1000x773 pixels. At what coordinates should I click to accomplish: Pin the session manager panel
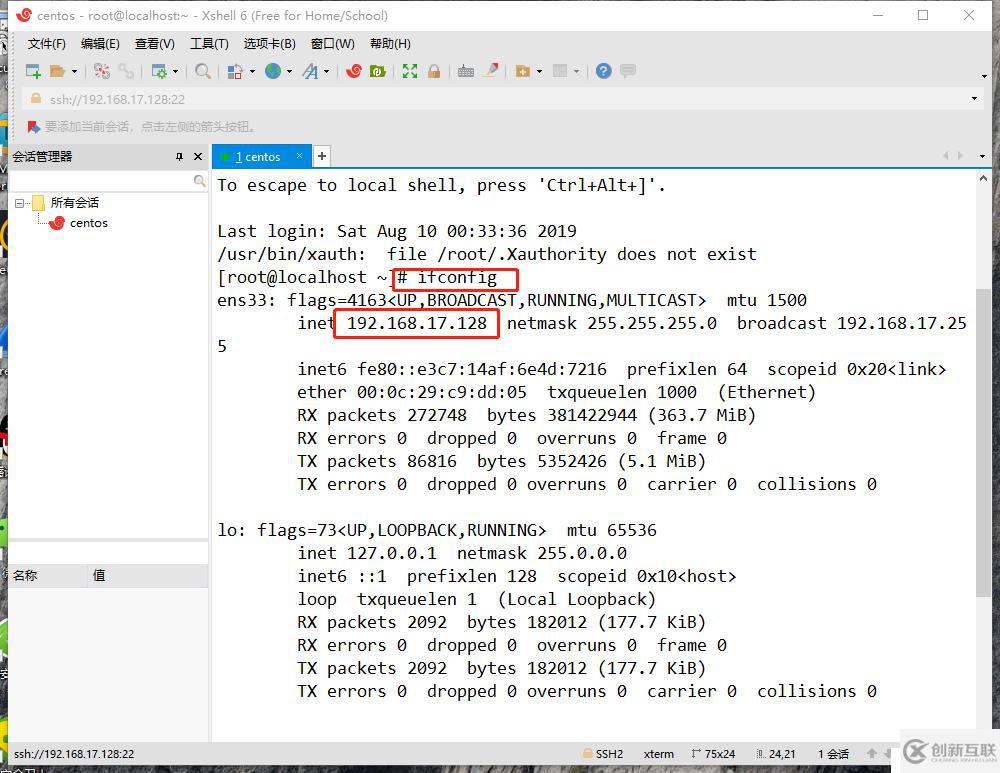coord(179,156)
